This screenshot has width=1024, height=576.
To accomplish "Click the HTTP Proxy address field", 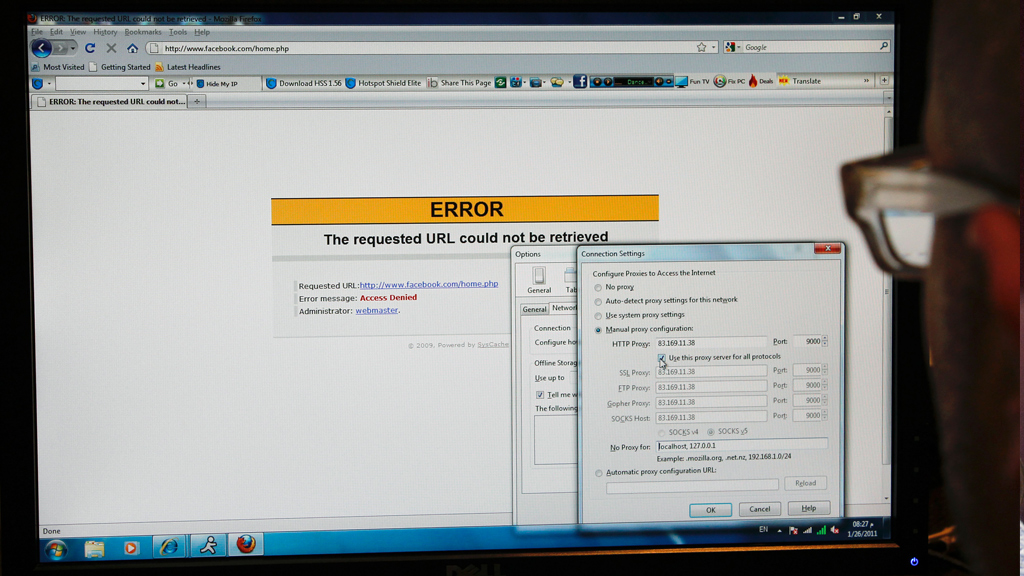I will pos(710,343).
